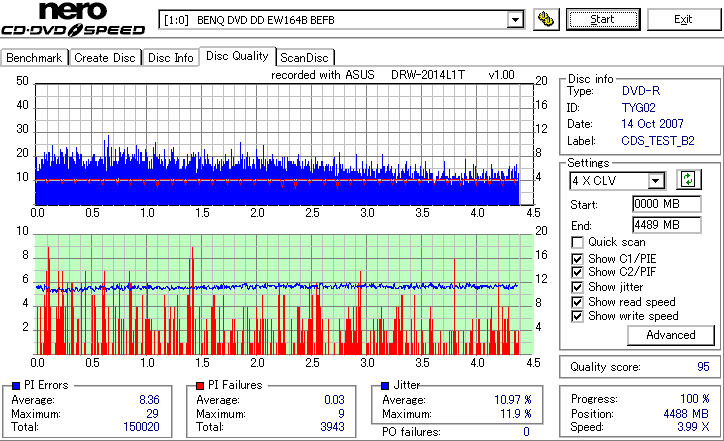Uncheck Show write speed
This screenshot has width=724, height=441.
[577, 316]
